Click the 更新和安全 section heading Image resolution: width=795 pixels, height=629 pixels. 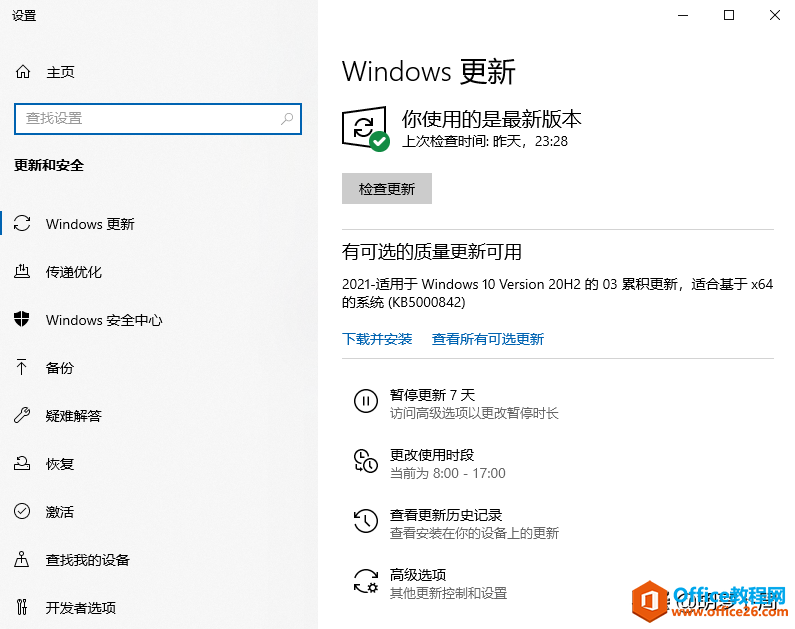pyautogui.click(x=49, y=165)
